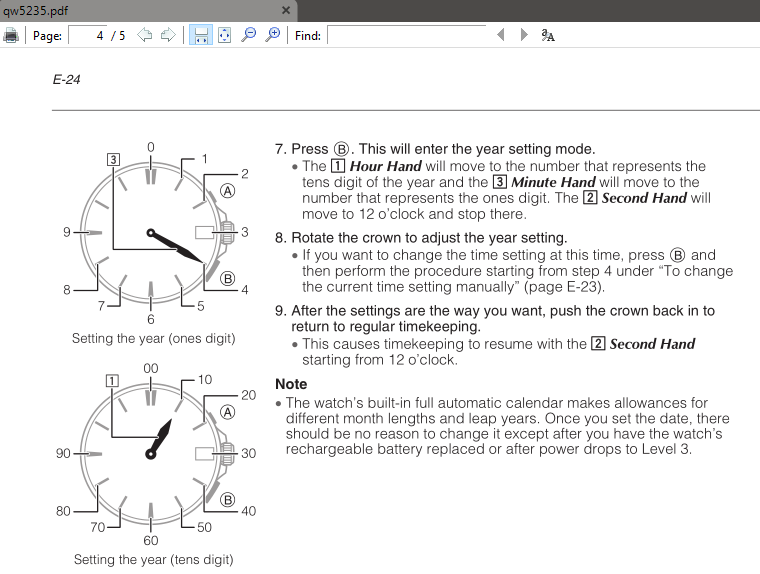This screenshot has width=760, height=574.
Task: Click the zoom in magnifier
Action: [x=273, y=35]
